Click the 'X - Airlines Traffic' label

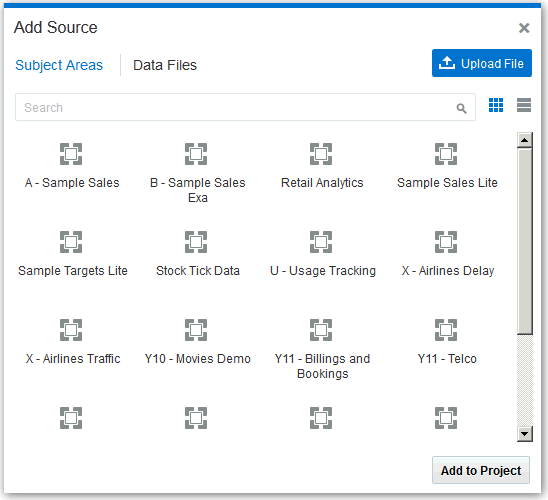(73, 359)
